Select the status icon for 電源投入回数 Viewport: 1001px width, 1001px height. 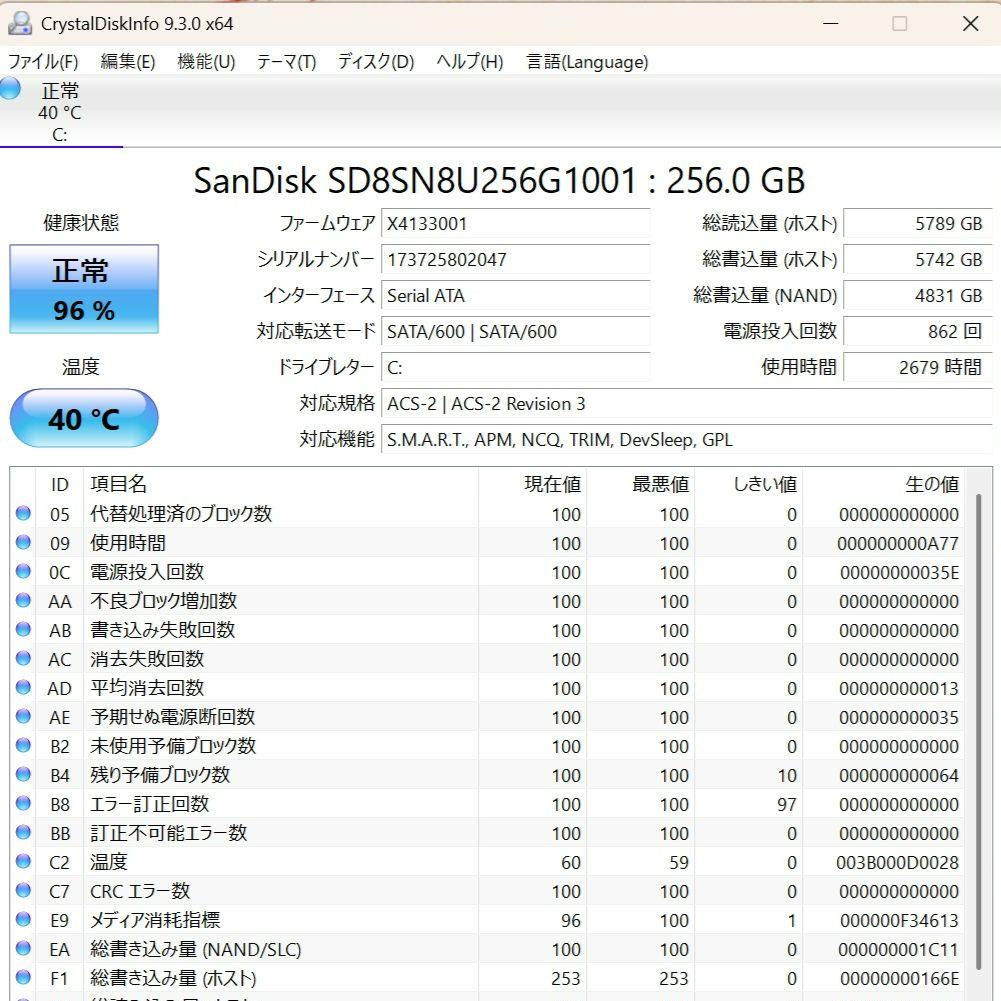coord(25,572)
